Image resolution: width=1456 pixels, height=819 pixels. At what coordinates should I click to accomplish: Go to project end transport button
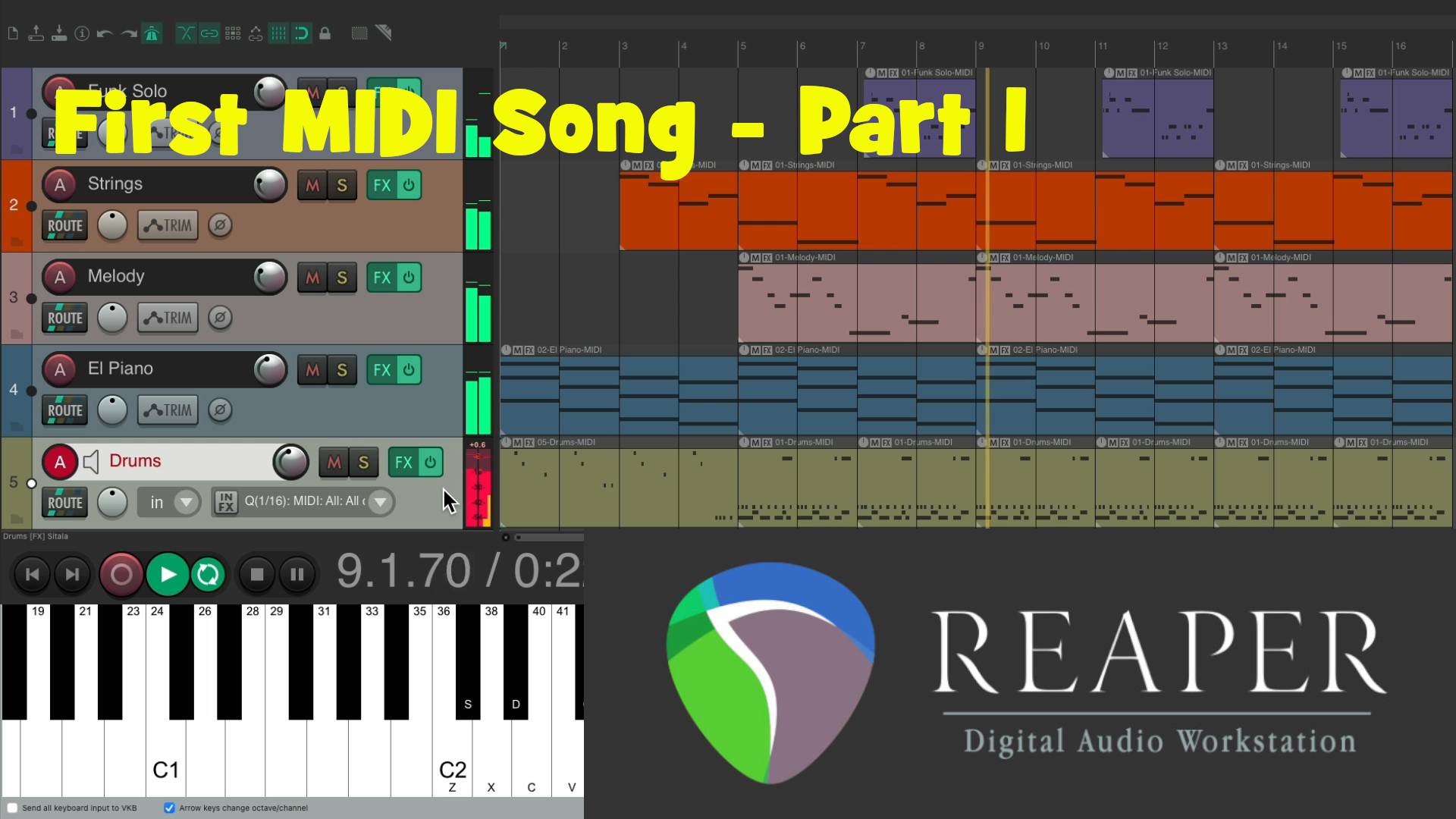(72, 575)
